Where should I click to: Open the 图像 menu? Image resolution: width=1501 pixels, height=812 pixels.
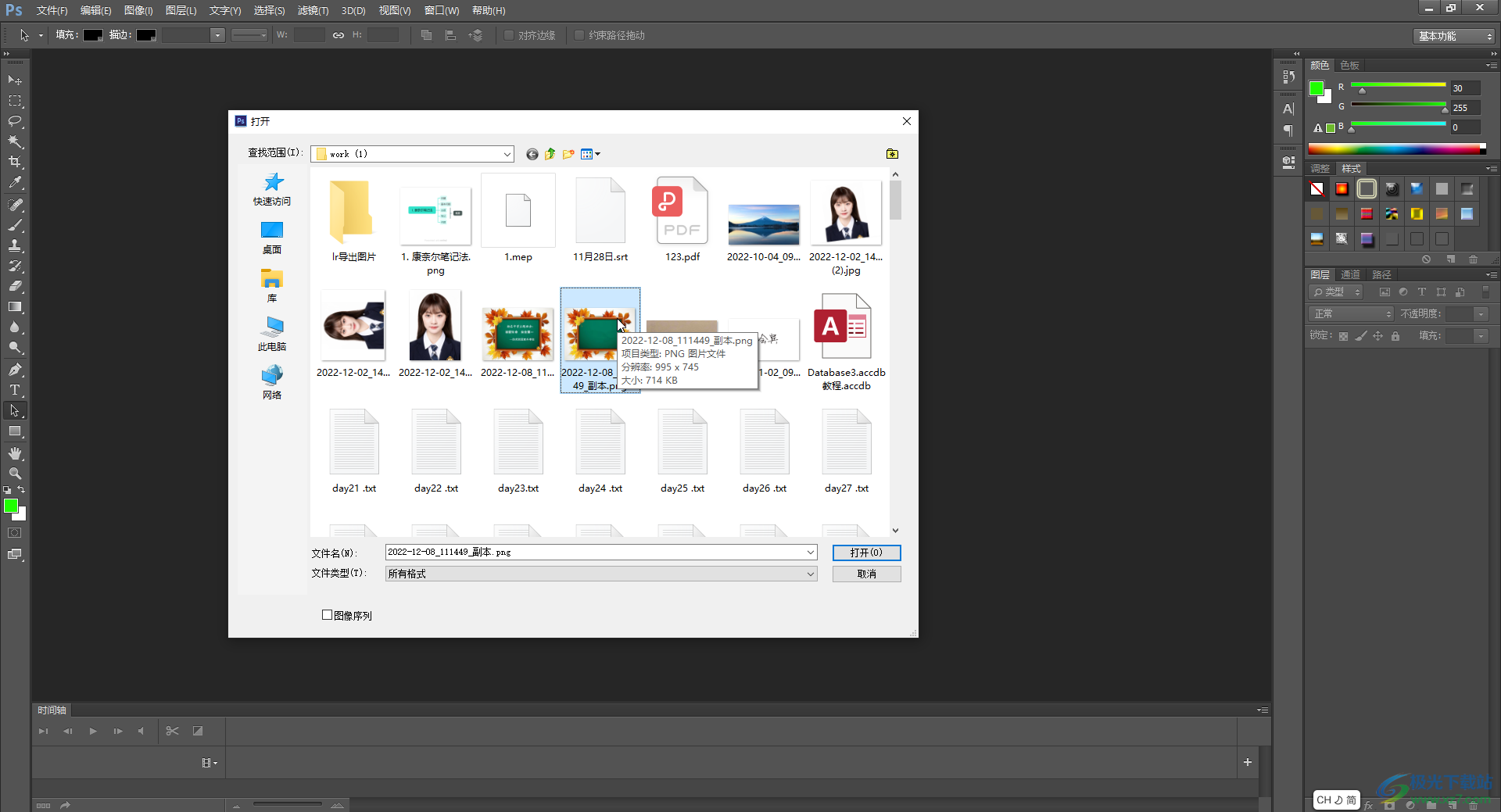138,10
